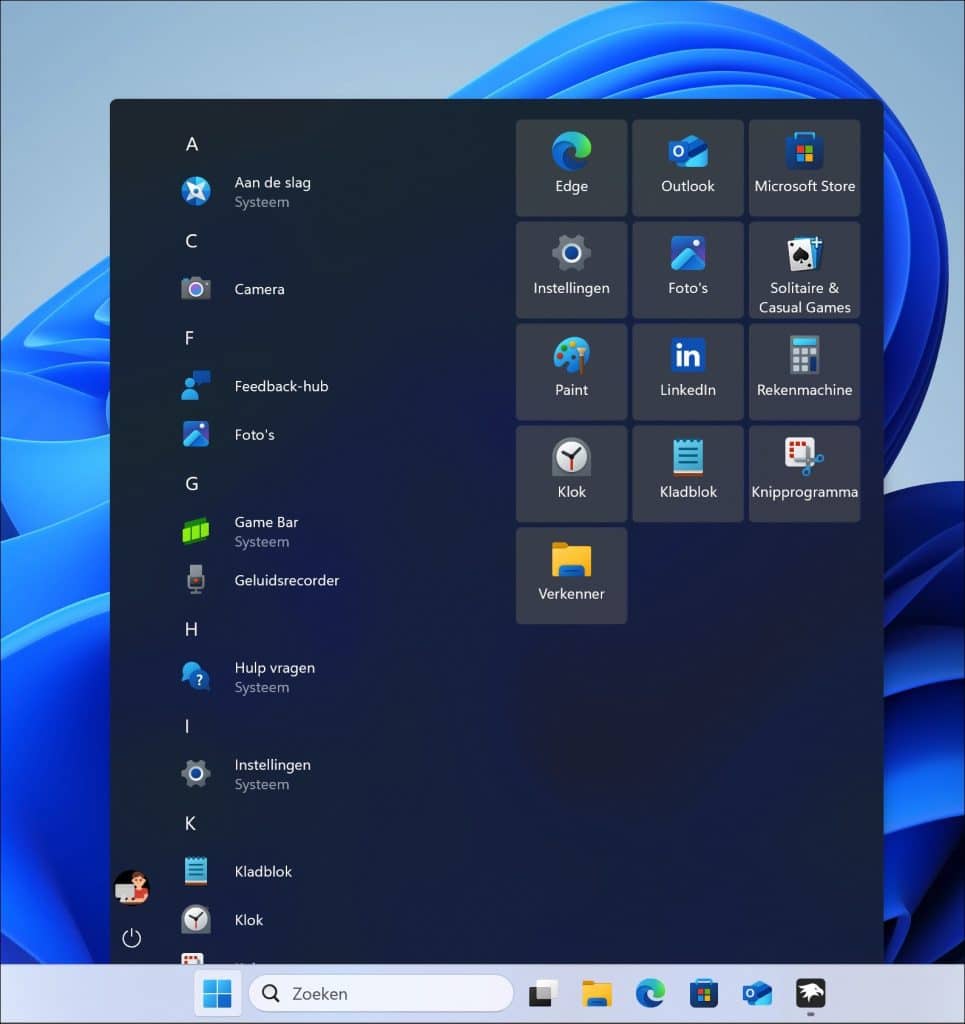Launch Knipprogramma snipping tool tile

tap(804, 473)
